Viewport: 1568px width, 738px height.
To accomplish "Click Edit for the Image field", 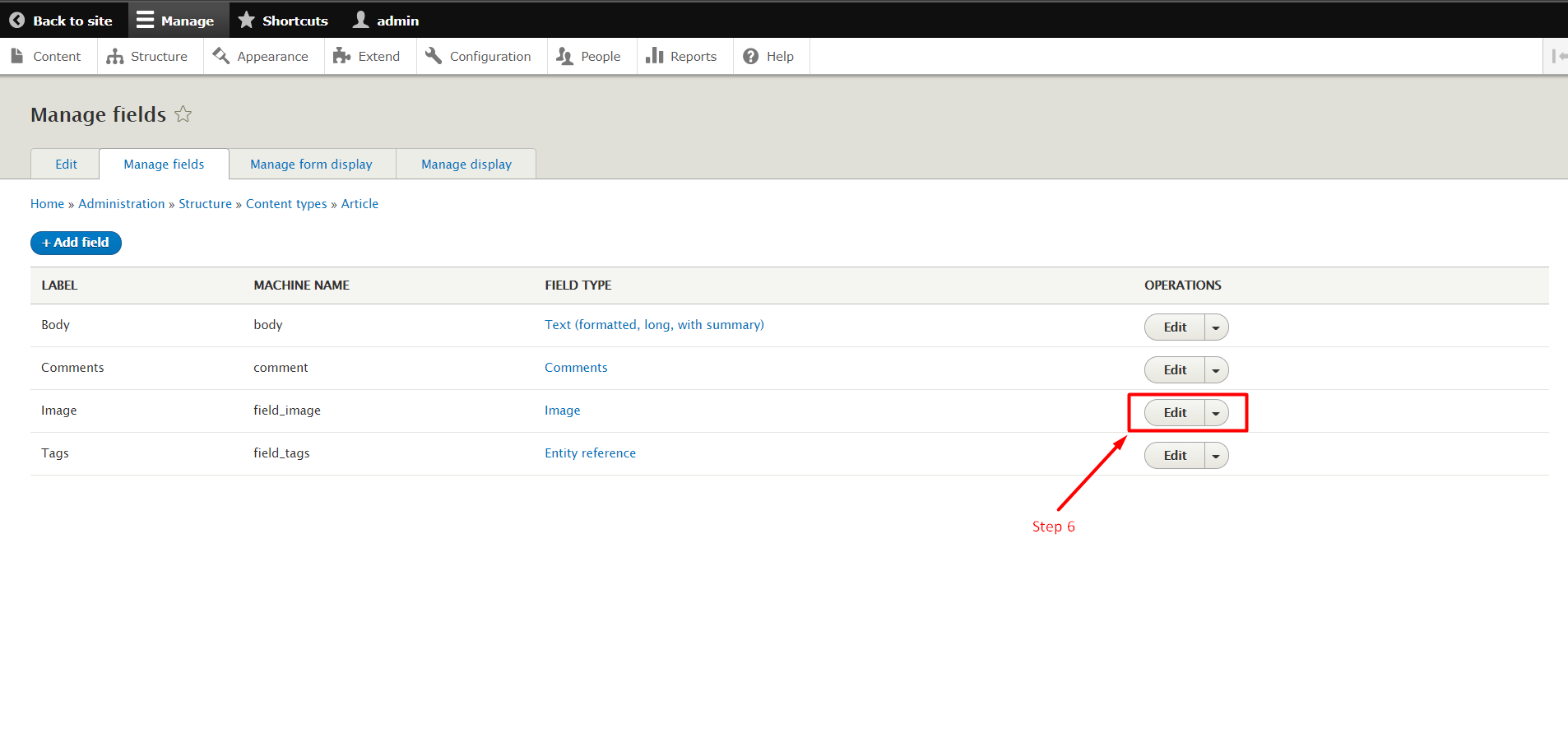I will pos(1175,413).
